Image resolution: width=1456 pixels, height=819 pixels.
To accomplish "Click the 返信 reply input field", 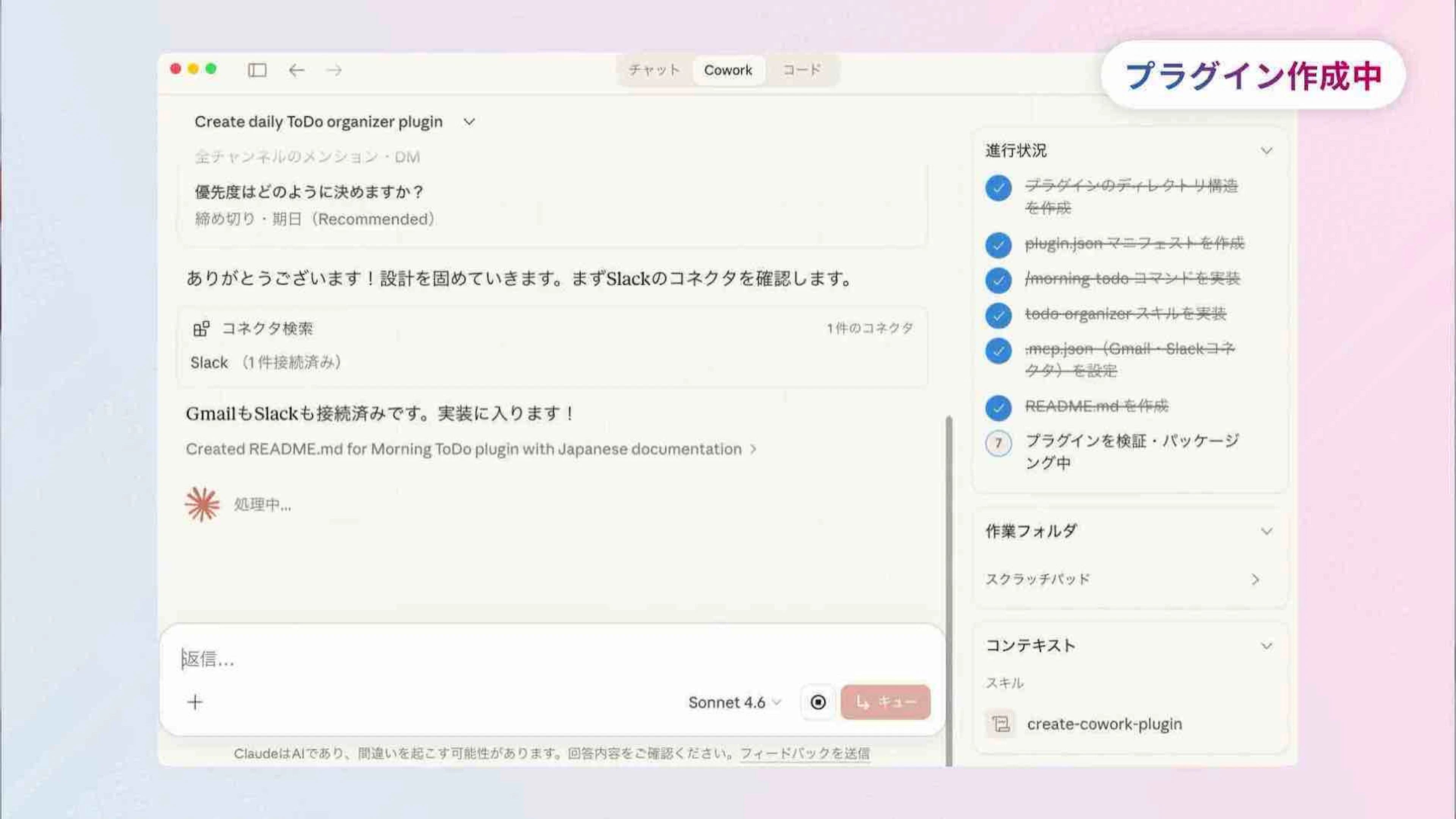I will pyautogui.click(x=509, y=659).
